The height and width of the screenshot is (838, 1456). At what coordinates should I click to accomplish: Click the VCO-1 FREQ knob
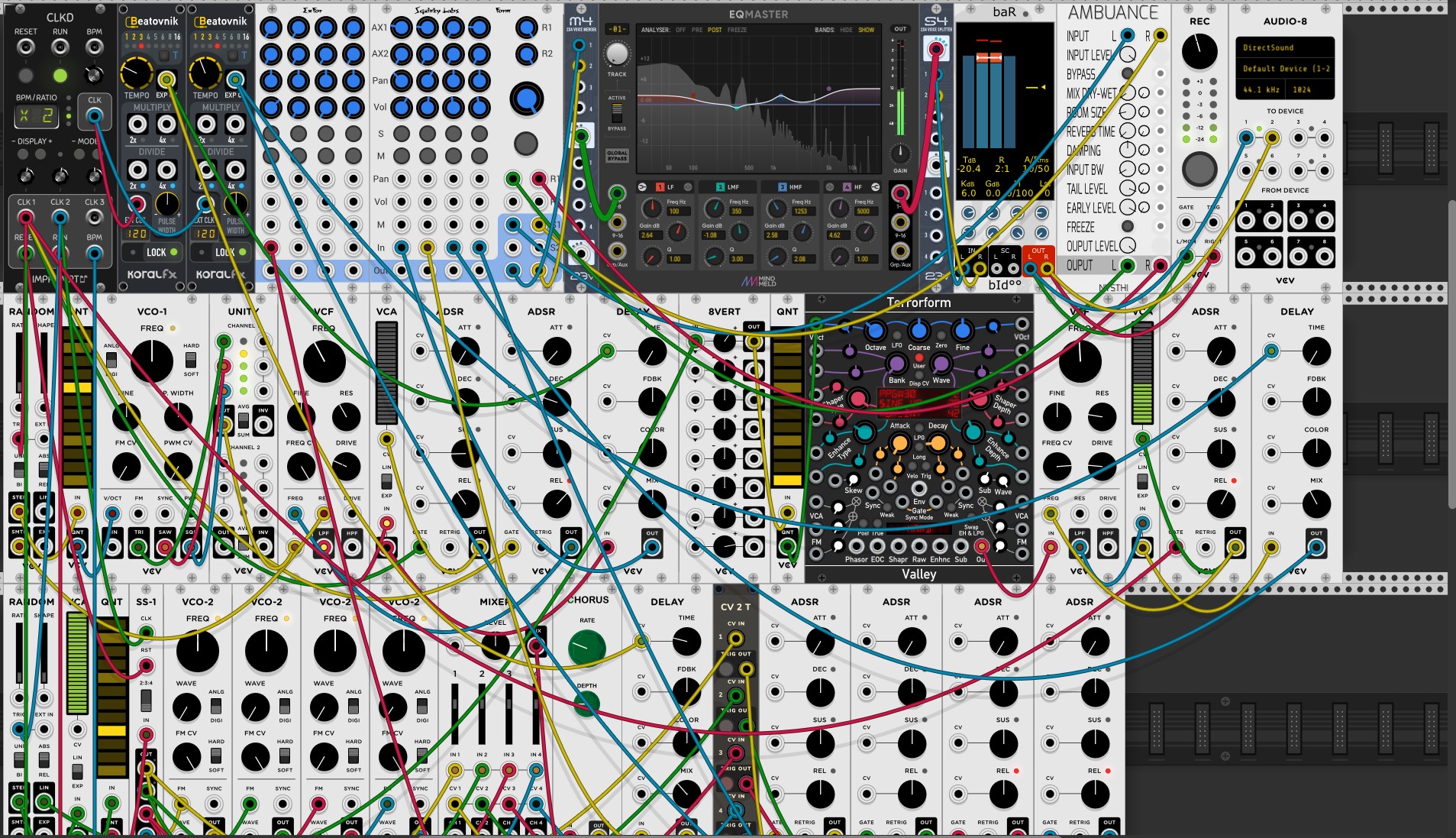pos(152,361)
